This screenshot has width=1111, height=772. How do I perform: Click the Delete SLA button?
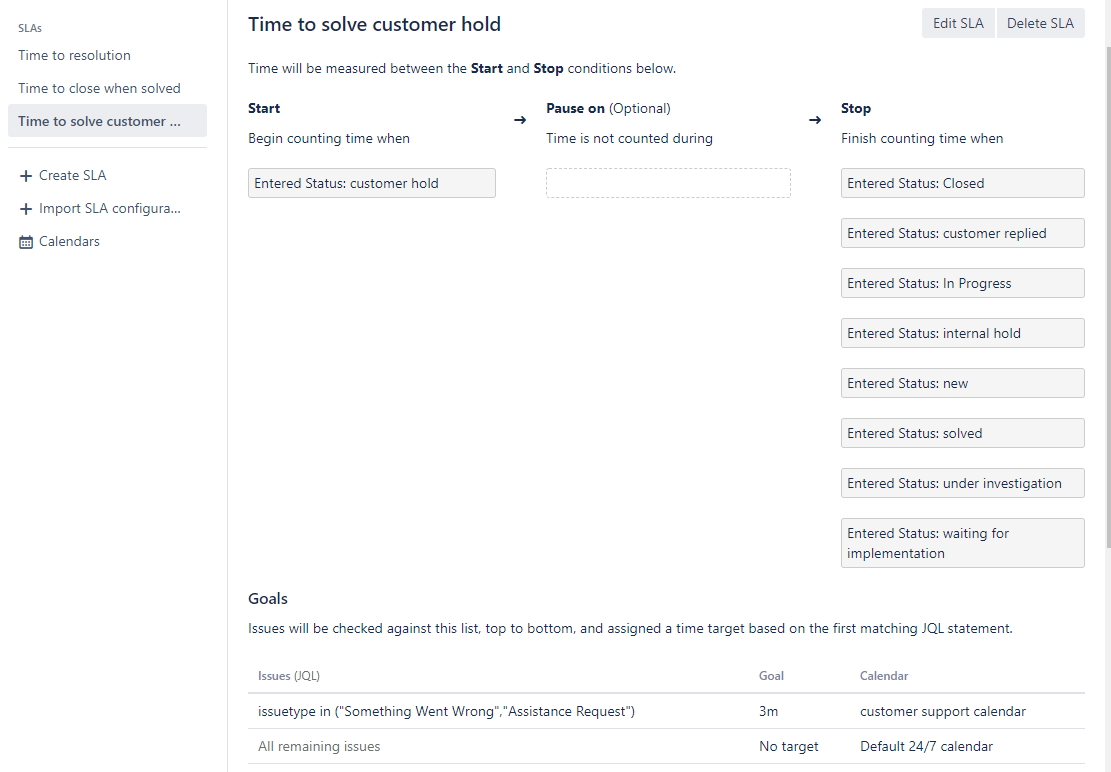[x=1040, y=23]
